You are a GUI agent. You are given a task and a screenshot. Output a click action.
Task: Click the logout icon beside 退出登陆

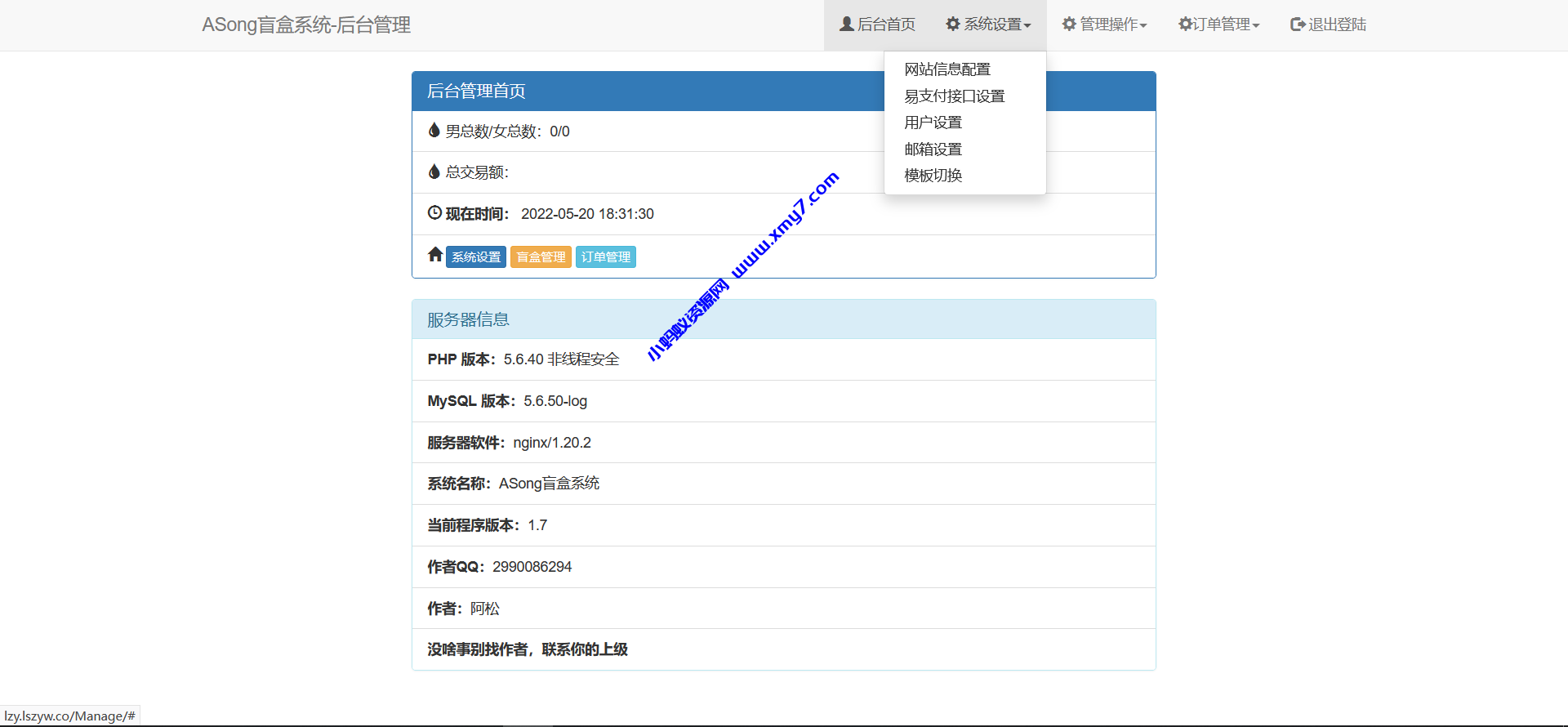(1298, 25)
